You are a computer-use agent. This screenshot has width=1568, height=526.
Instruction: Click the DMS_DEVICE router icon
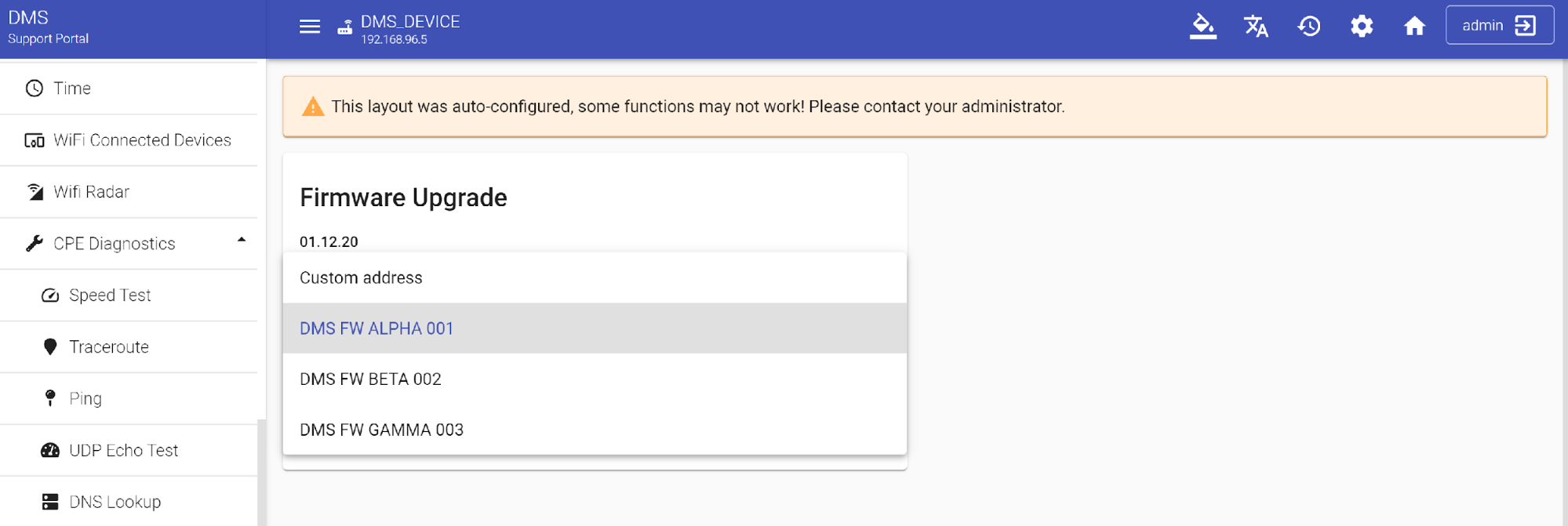[345, 27]
